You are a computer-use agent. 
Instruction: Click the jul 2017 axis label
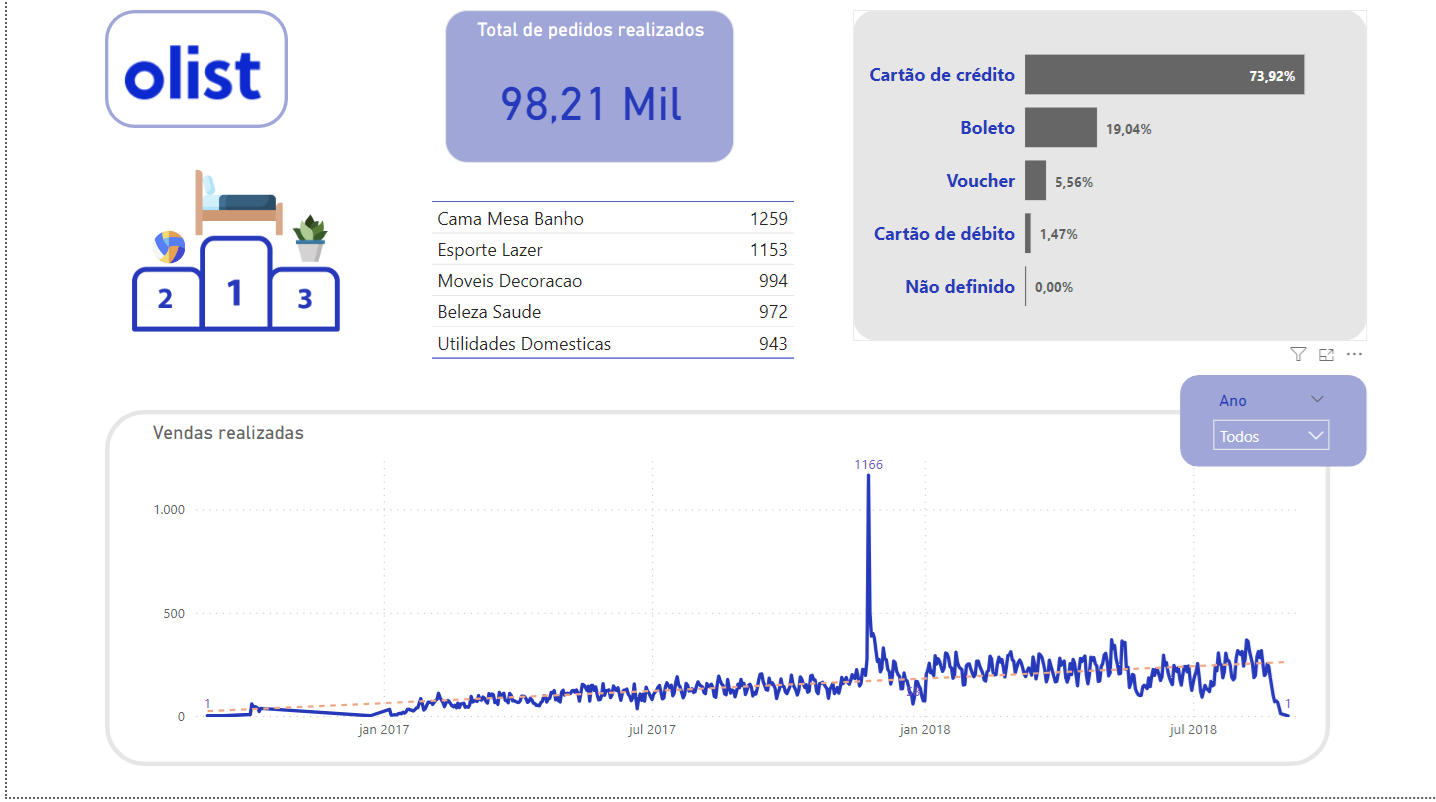pyautogui.click(x=652, y=729)
